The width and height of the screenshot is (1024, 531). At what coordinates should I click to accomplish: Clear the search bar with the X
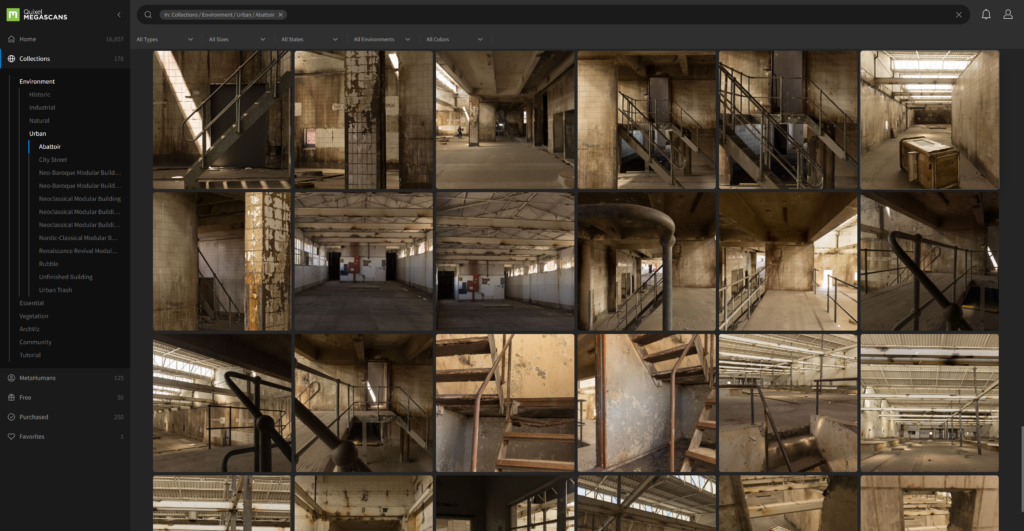click(x=959, y=14)
